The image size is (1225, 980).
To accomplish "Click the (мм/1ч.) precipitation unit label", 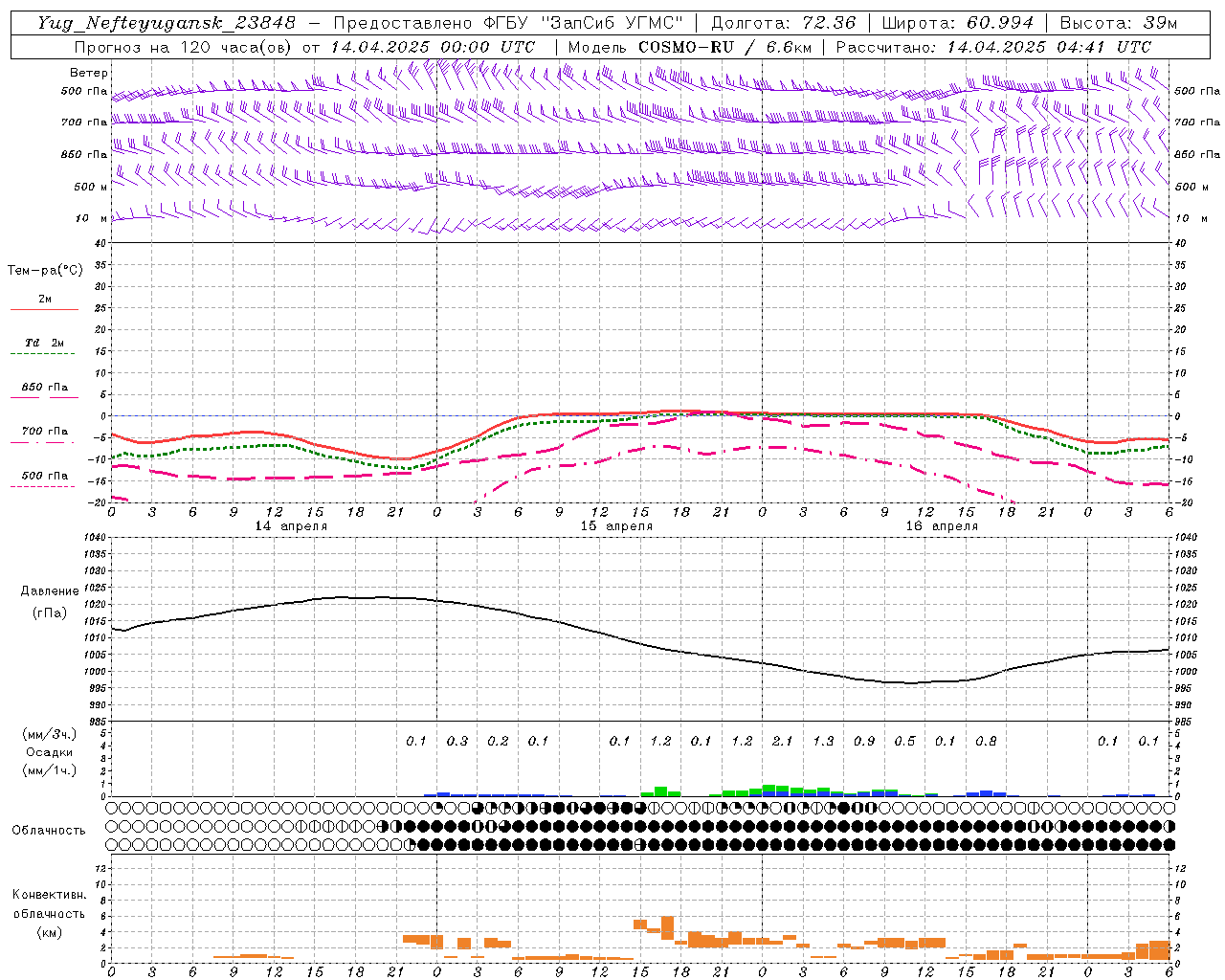I will [49, 770].
